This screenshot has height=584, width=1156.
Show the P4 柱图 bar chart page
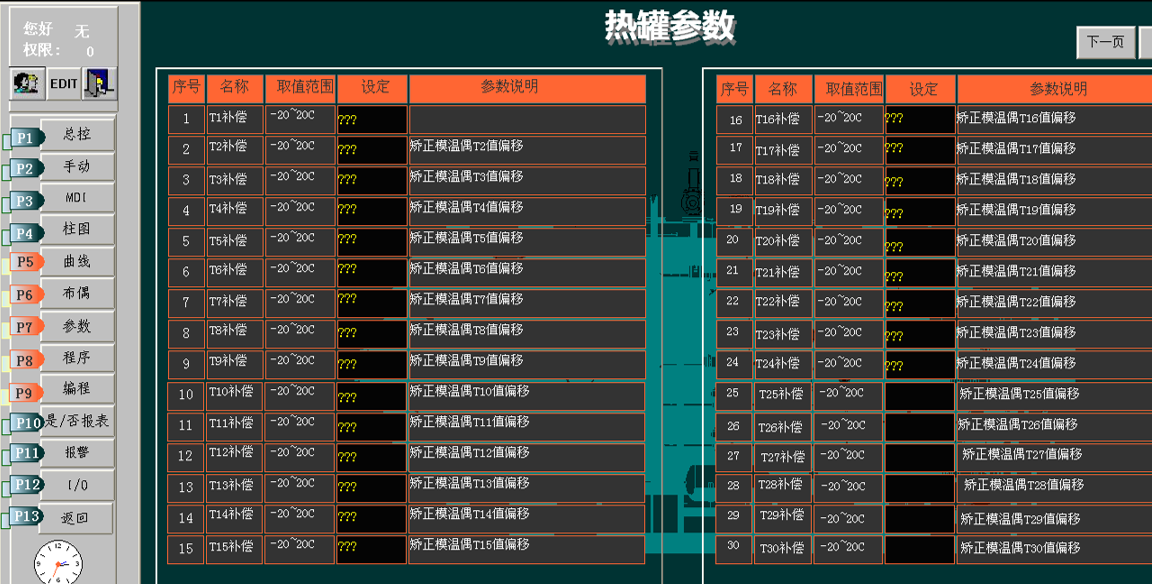click(x=75, y=230)
